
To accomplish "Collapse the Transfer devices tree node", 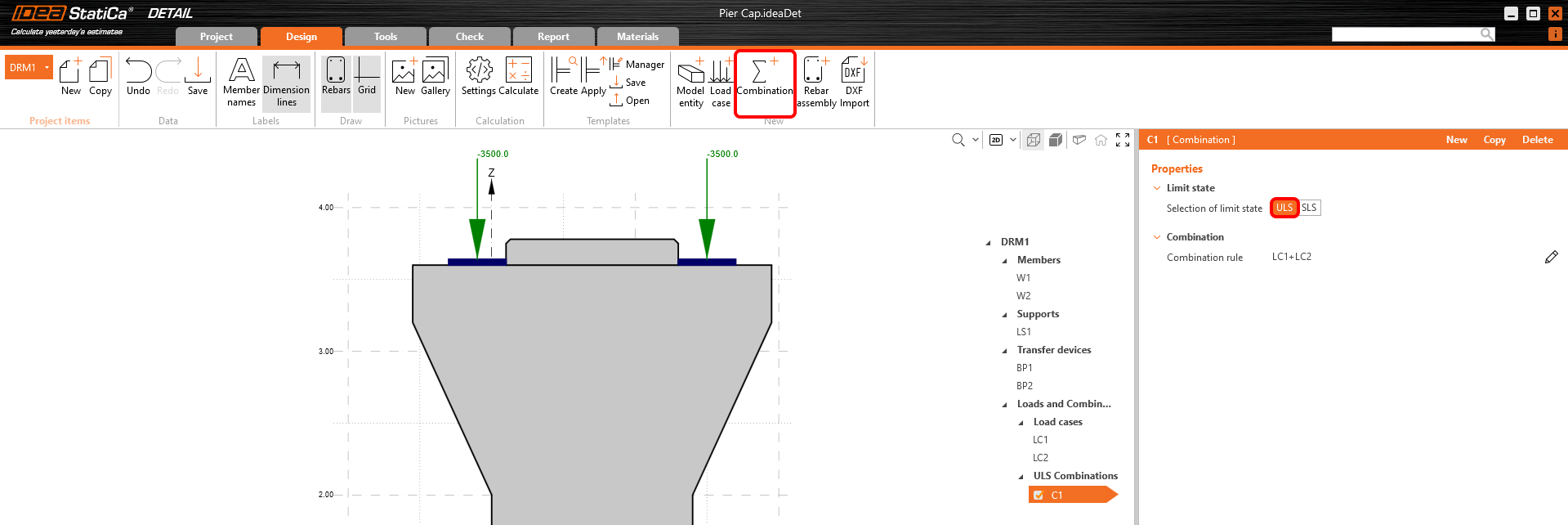I will point(1005,351).
